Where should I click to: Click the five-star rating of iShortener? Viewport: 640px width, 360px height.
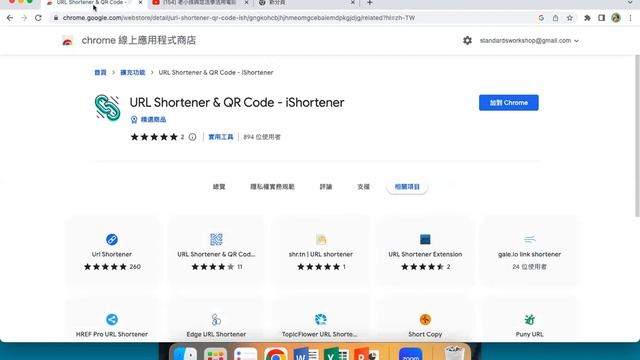(x=154, y=137)
